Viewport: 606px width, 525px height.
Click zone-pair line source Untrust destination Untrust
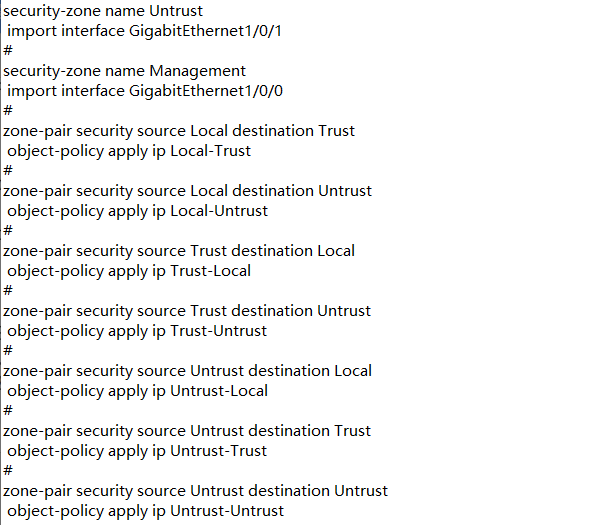point(195,491)
